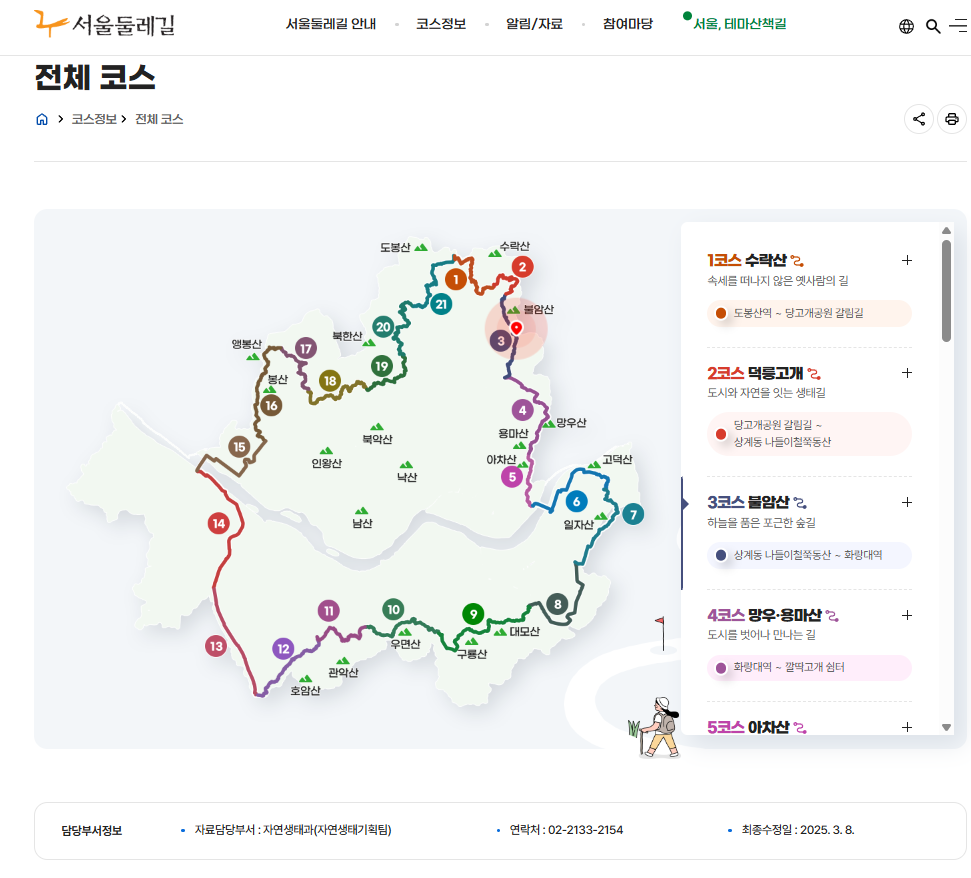
Task: Select course marker 15 on map
Action: [239, 447]
